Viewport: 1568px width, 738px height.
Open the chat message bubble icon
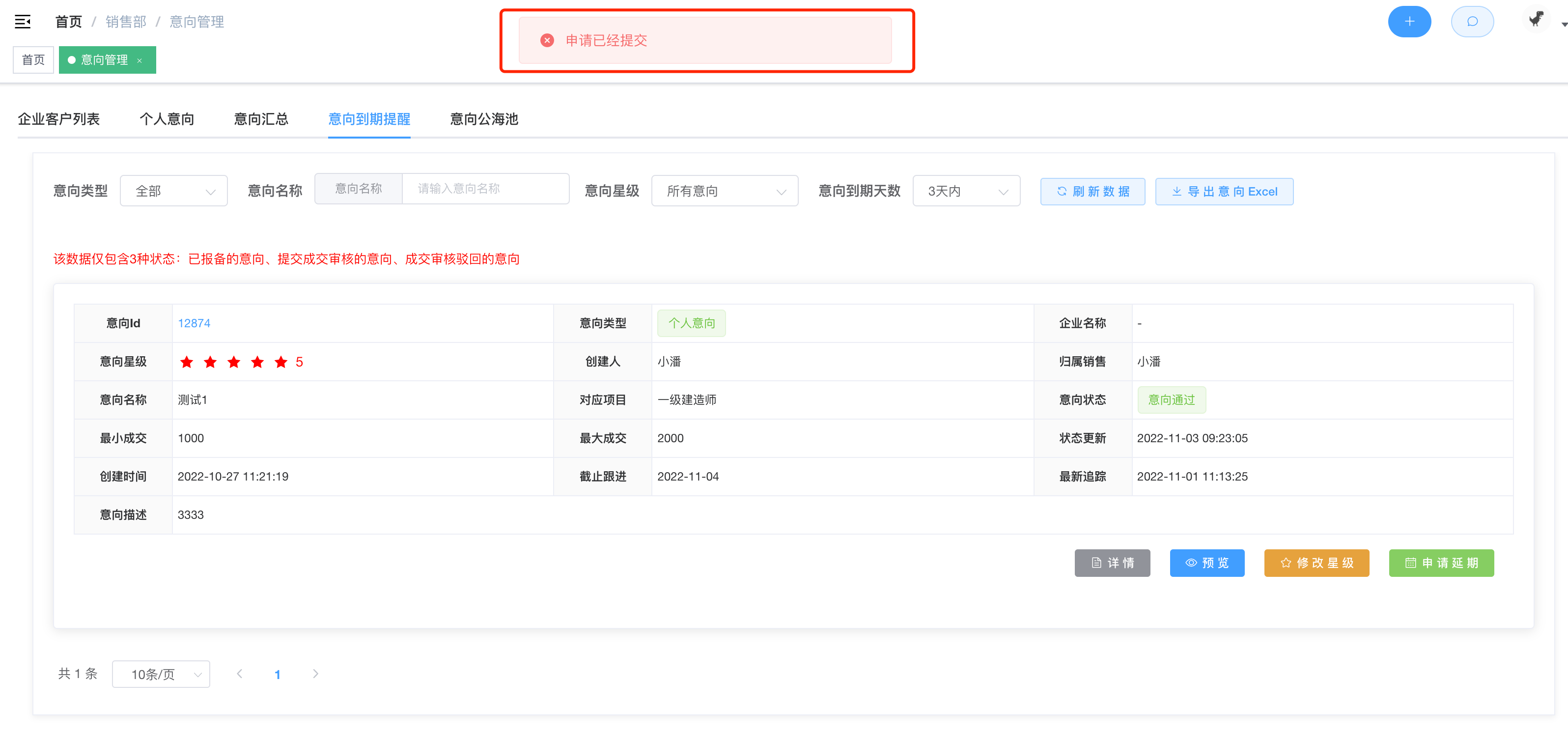tap(1471, 22)
